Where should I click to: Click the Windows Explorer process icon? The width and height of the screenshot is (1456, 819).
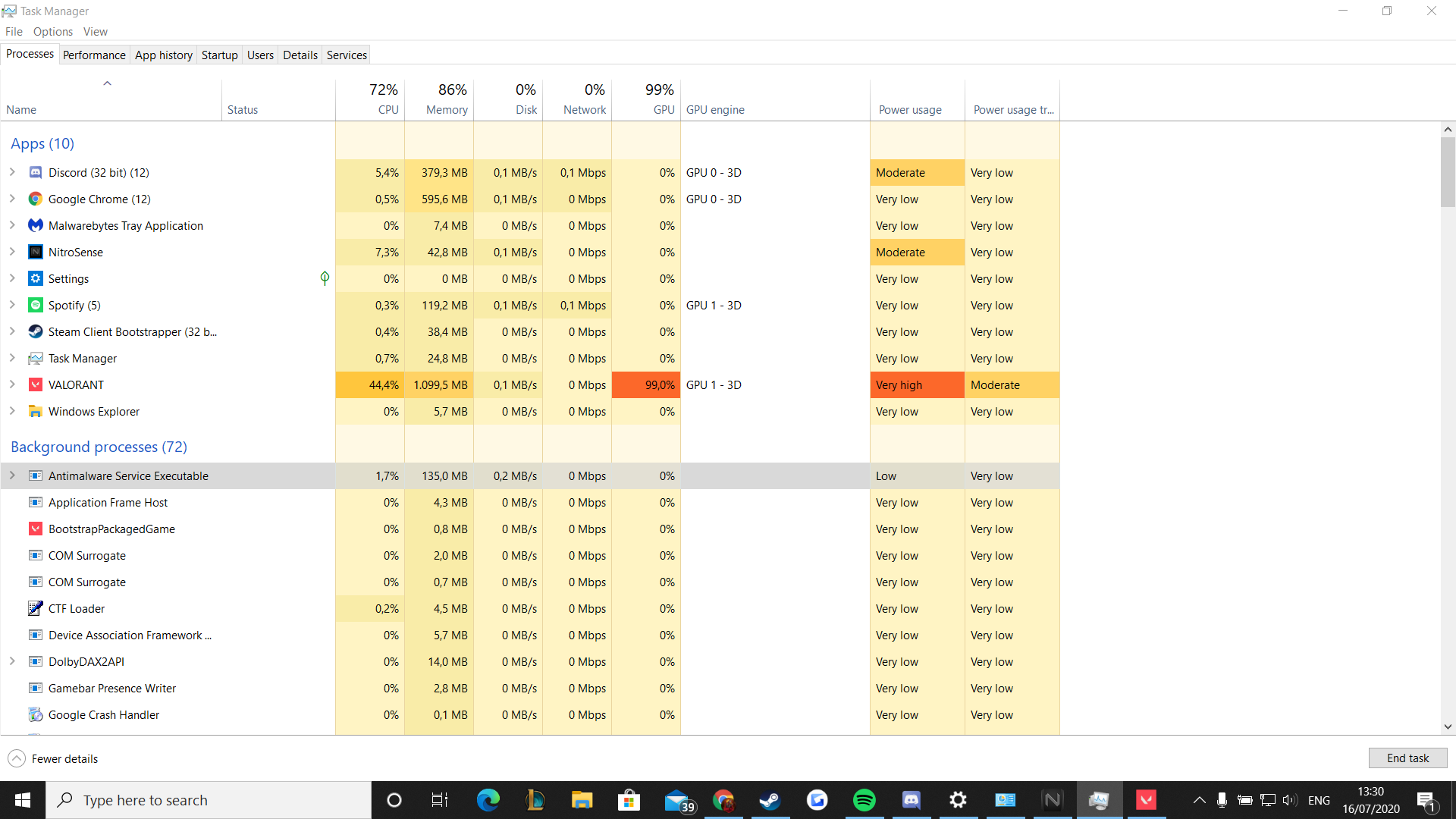(36, 412)
